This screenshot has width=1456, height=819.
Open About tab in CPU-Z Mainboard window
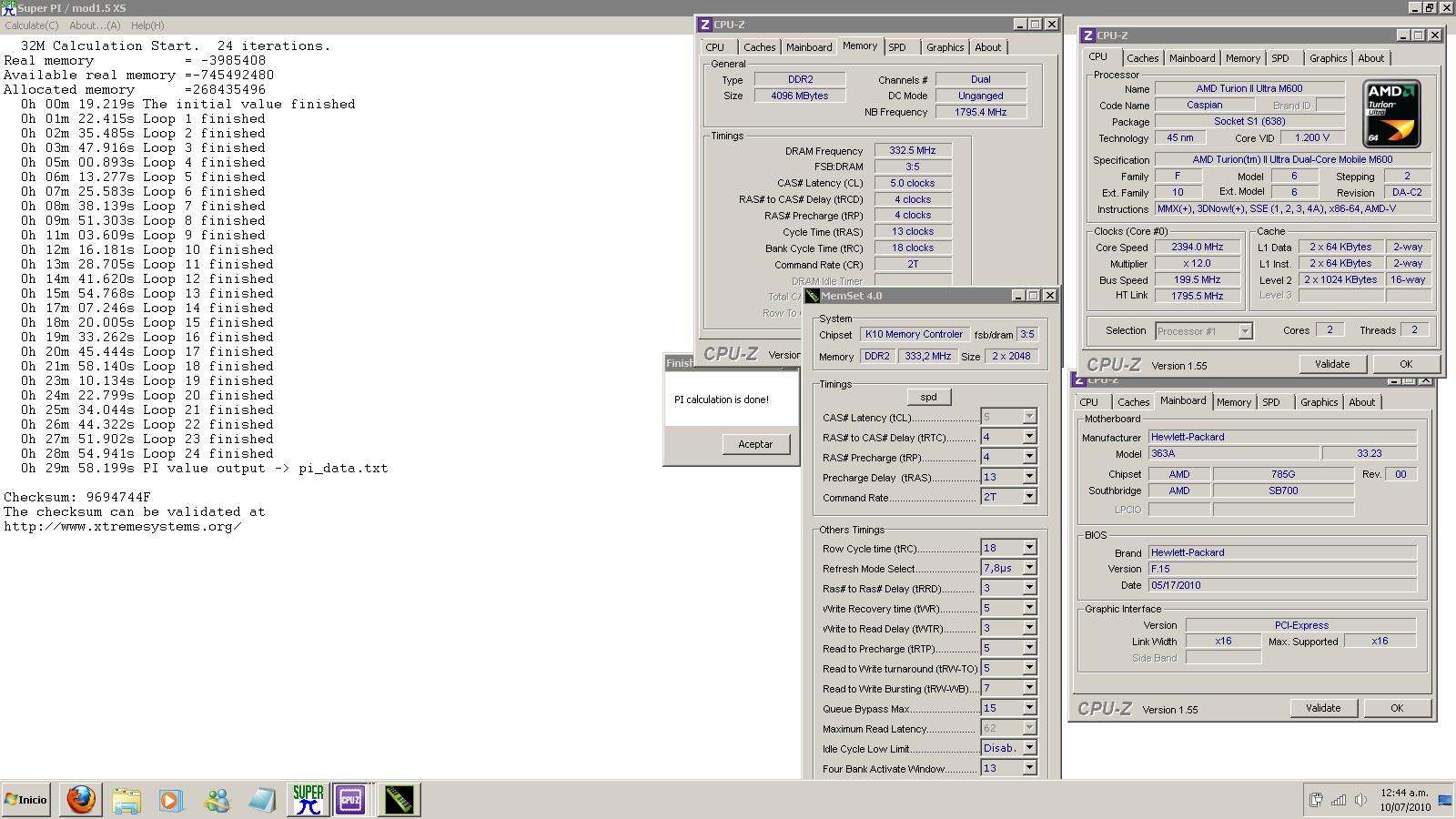tap(1362, 402)
